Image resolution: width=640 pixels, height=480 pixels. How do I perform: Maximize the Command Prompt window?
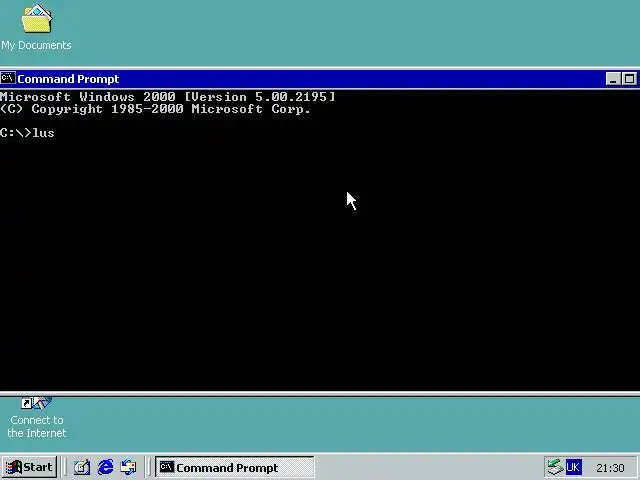click(x=629, y=78)
